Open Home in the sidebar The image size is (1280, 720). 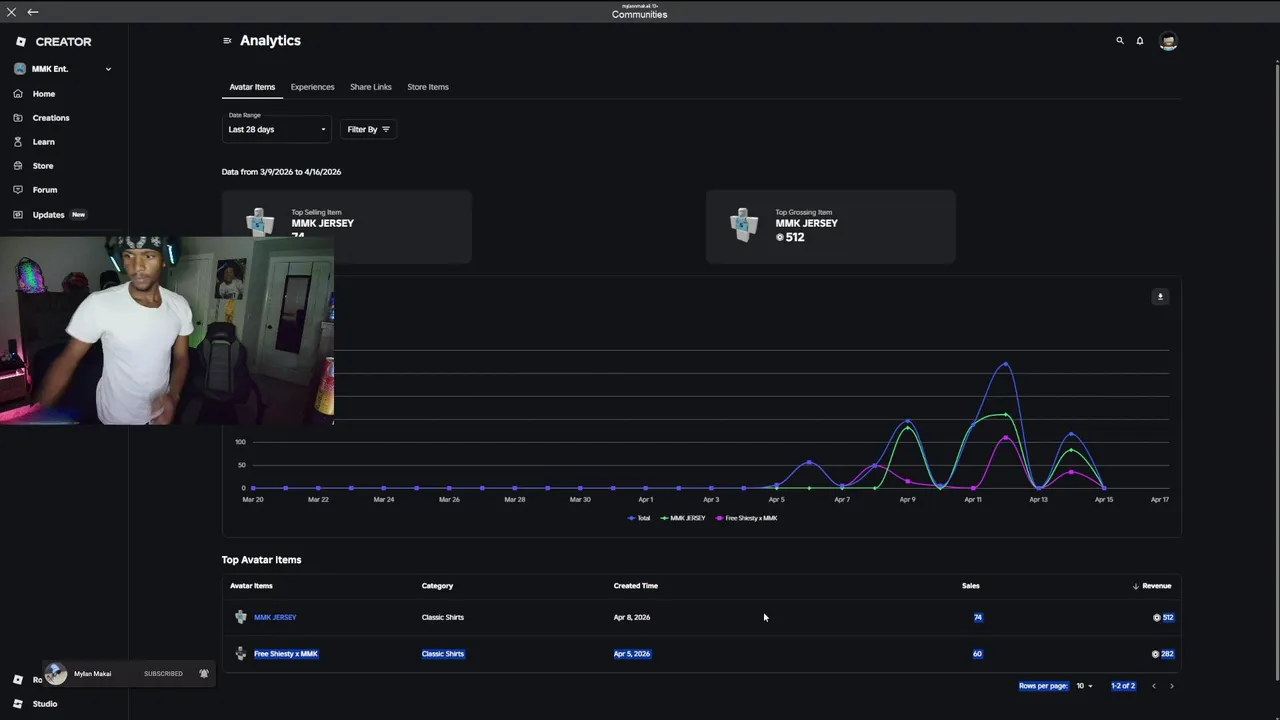(x=44, y=94)
